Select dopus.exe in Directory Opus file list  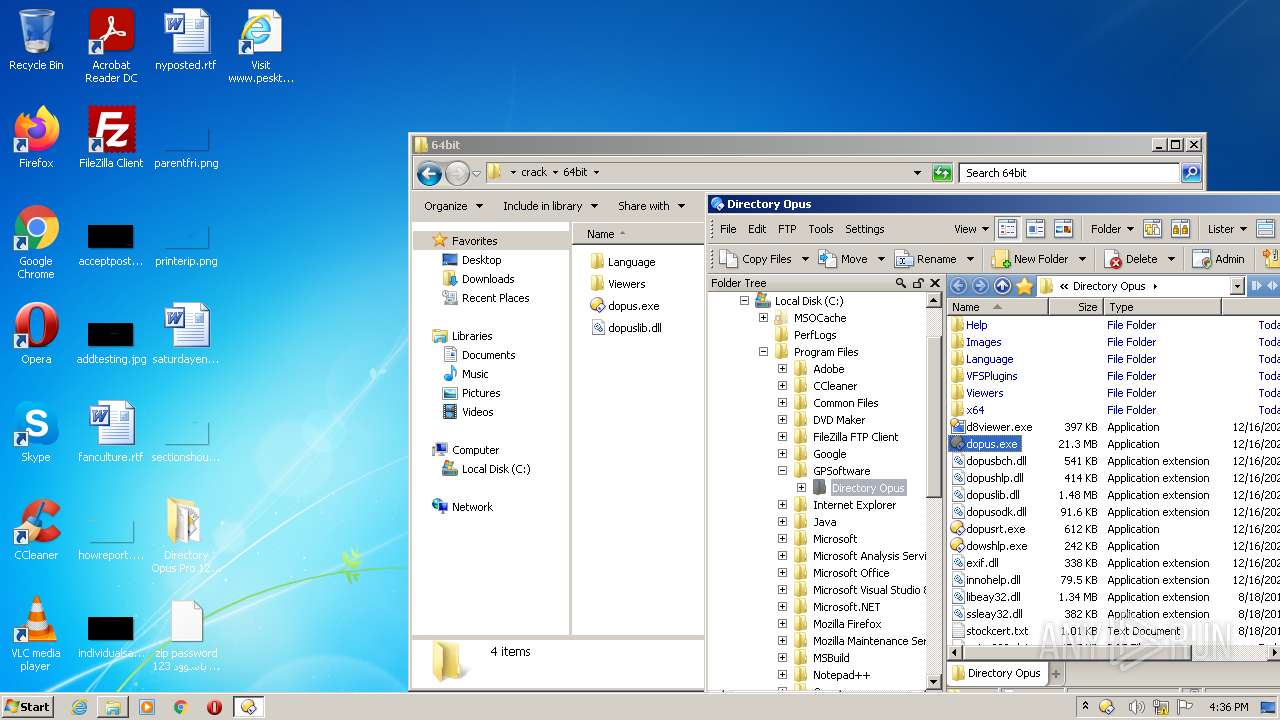click(991, 444)
